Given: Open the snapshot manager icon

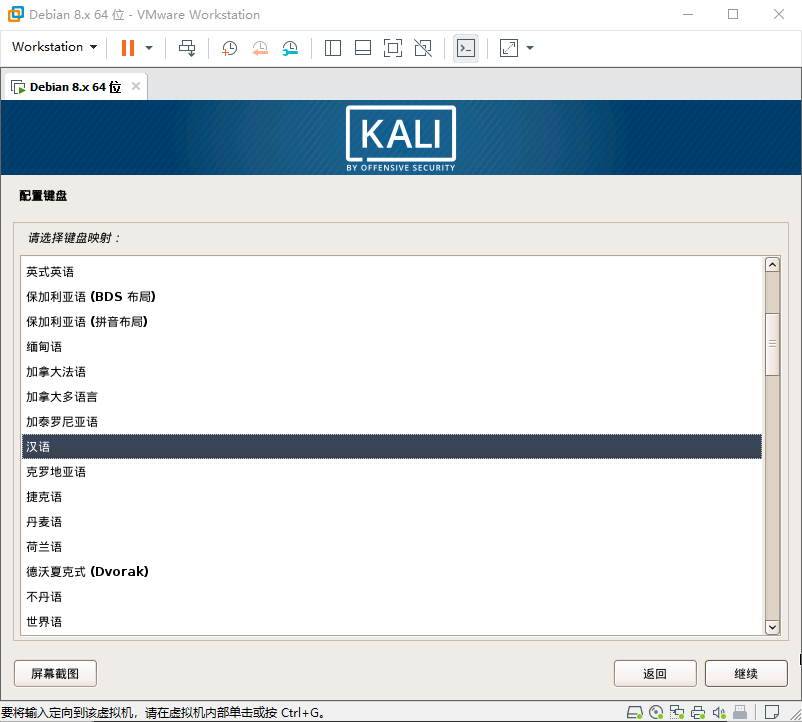Looking at the screenshot, I should coord(290,48).
